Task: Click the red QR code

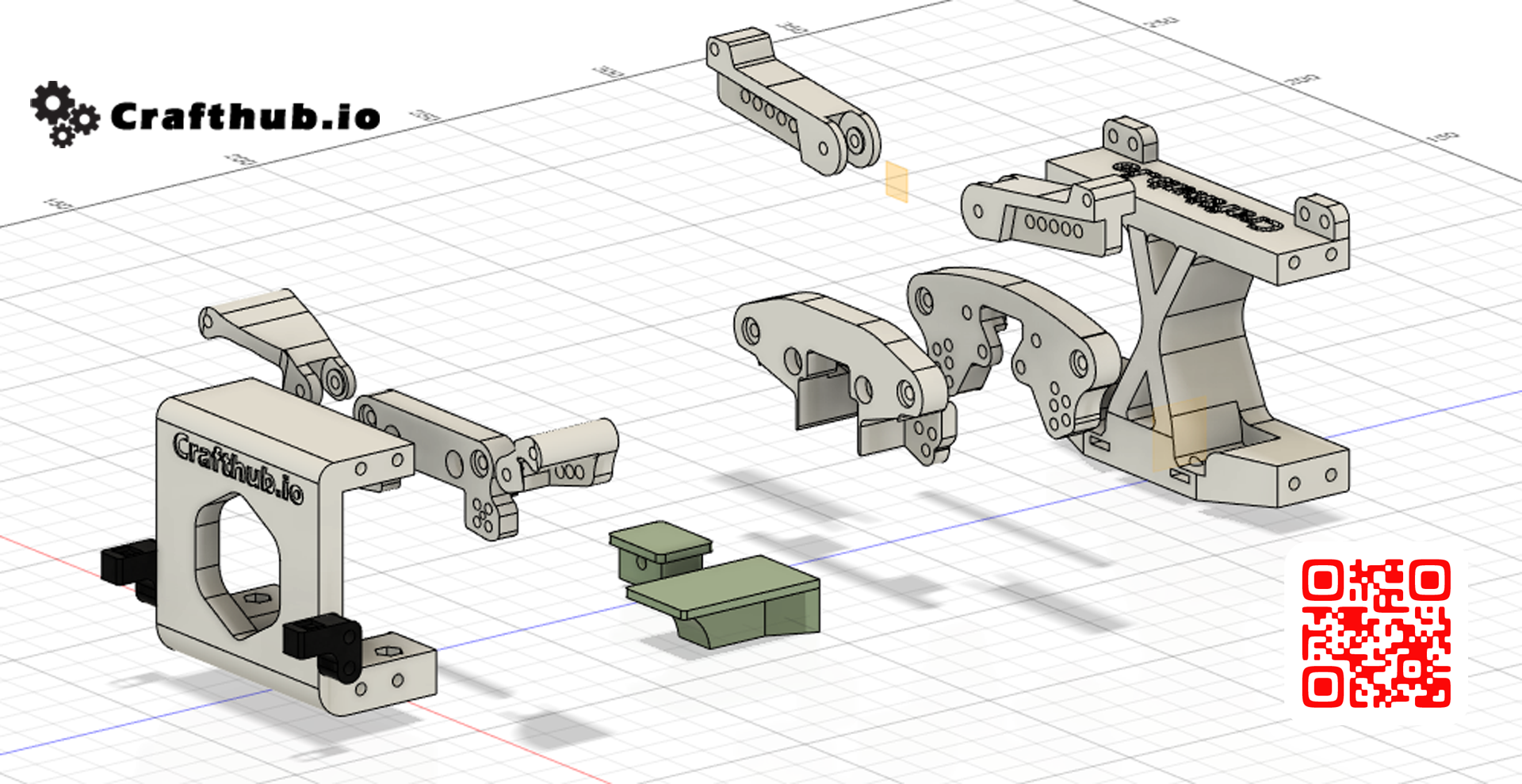Action: coord(1376,633)
